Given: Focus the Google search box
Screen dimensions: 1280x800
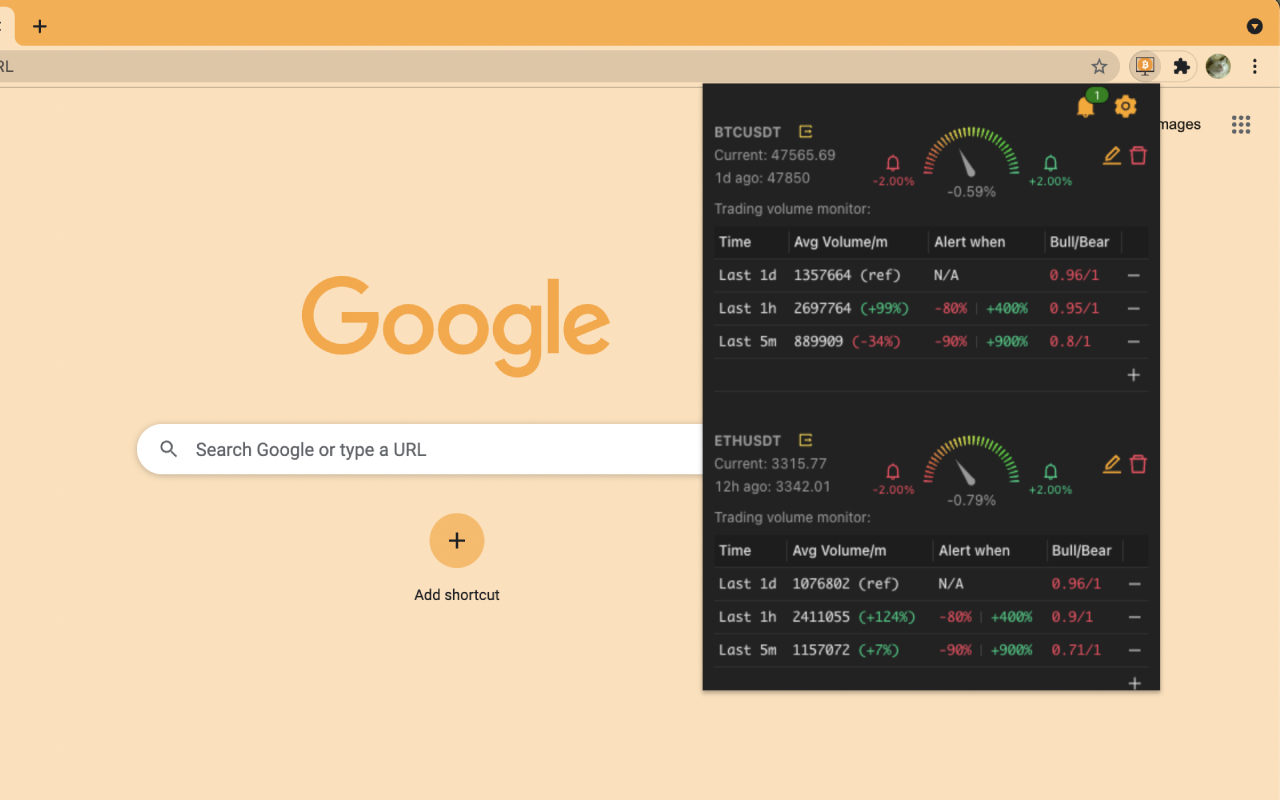Looking at the screenshot, I should (420, 449).
